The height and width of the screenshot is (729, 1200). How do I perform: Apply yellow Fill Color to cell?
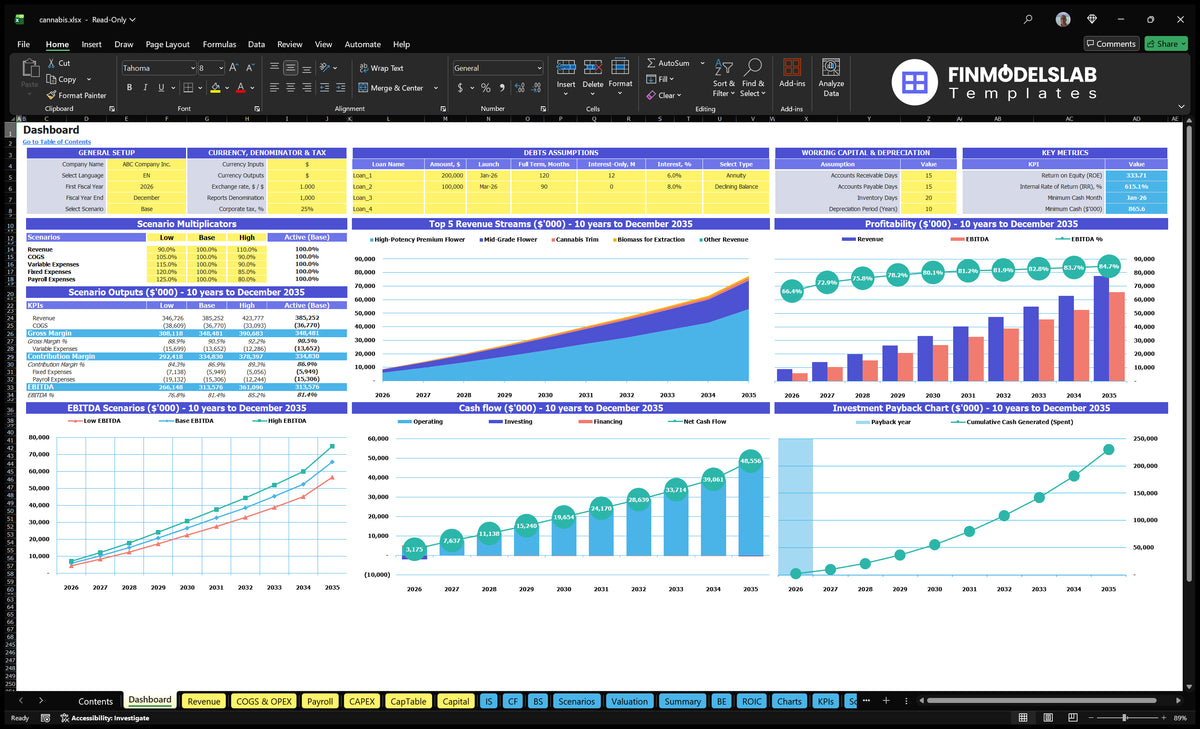215,88
